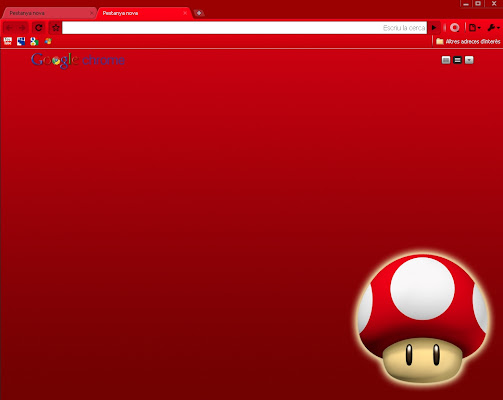
Task: Close the active Pestanya nova tab
Action: click(x=185, y=13)
